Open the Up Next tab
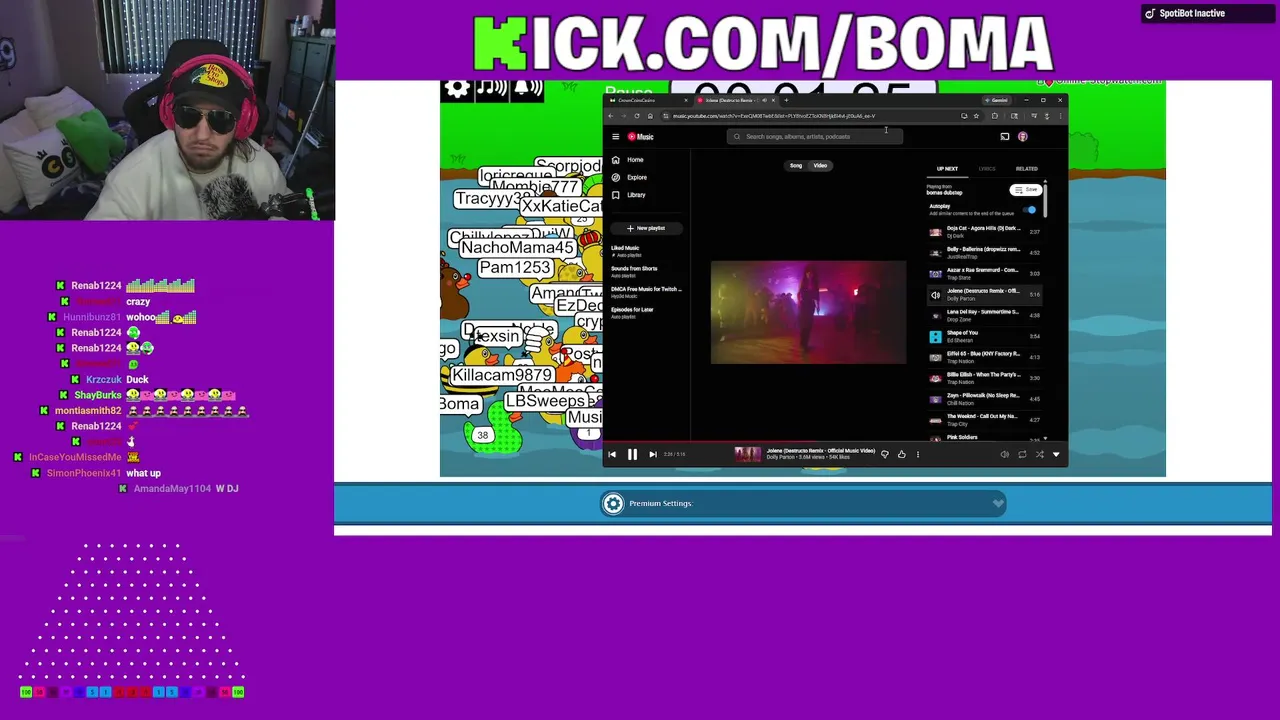Image resolution: width=1280 pixels, height=720 pixels. click(x=947, y=169)
